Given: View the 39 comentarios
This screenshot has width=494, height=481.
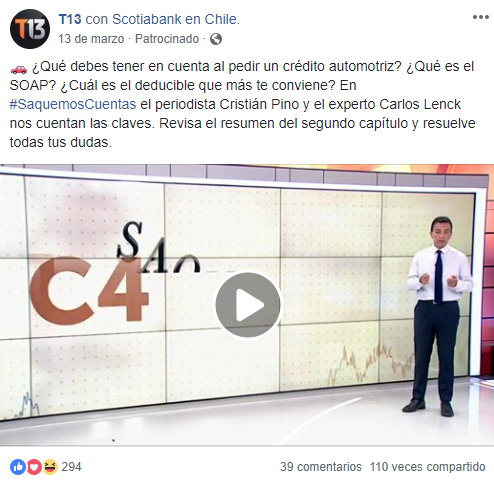Looking at the screenshot, I should [x=321, y=467].
